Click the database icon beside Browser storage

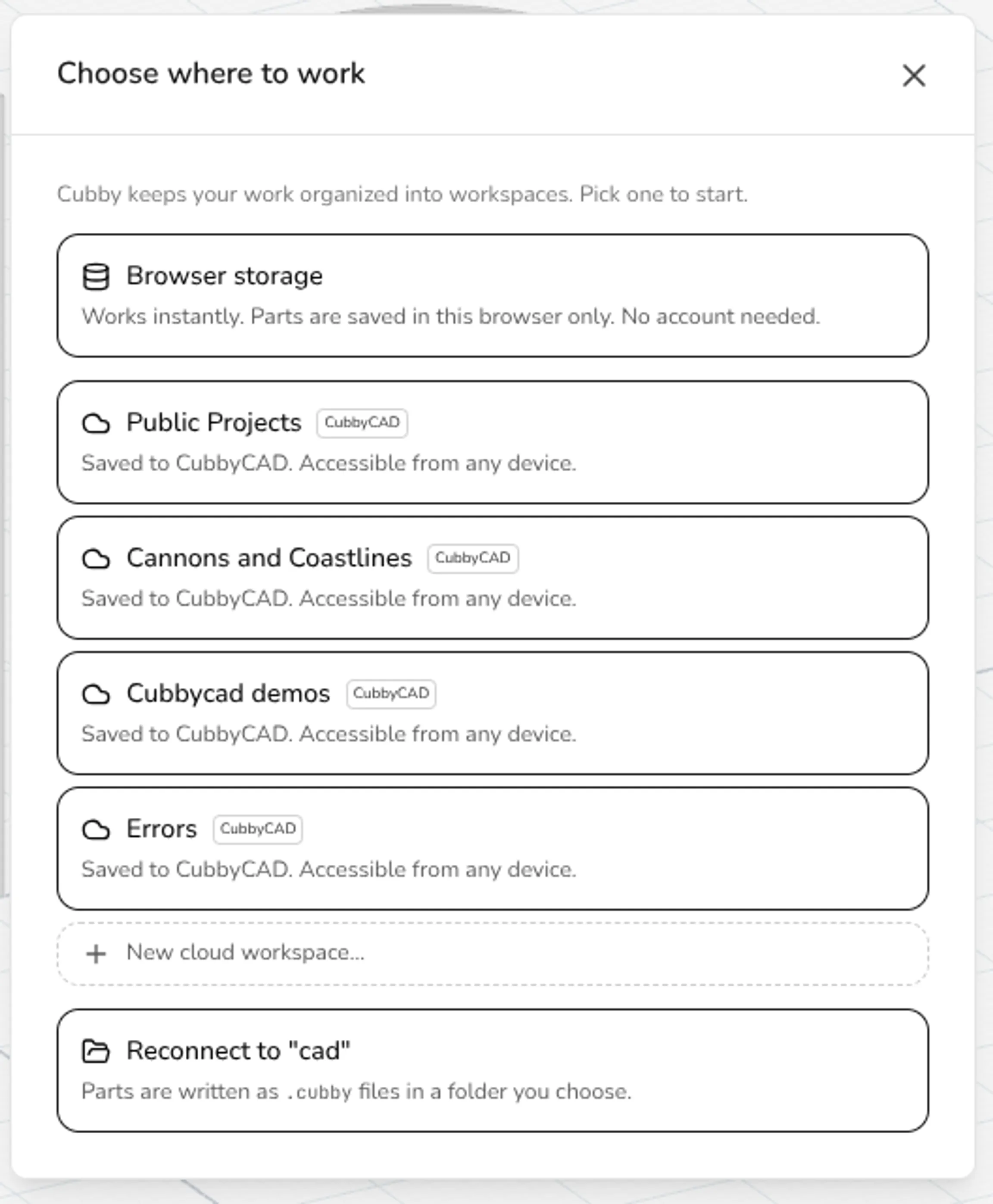(96, 277)
